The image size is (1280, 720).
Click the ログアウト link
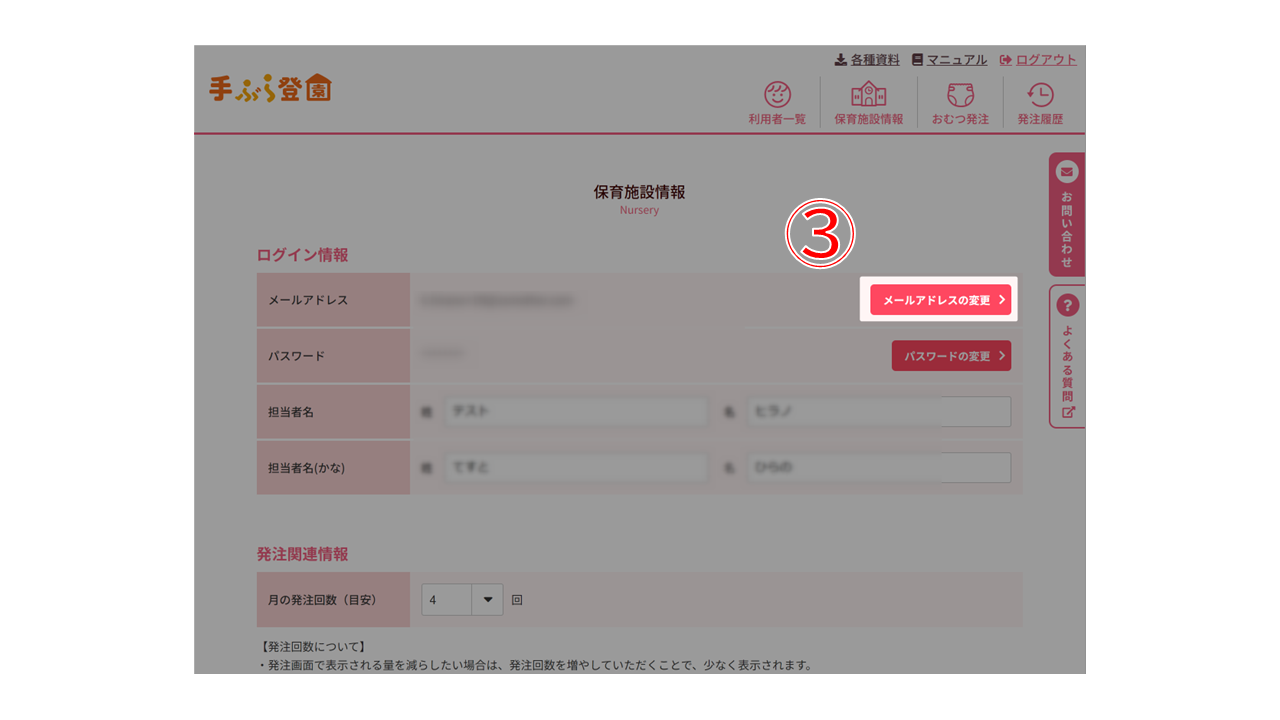tap(1038, 60)
